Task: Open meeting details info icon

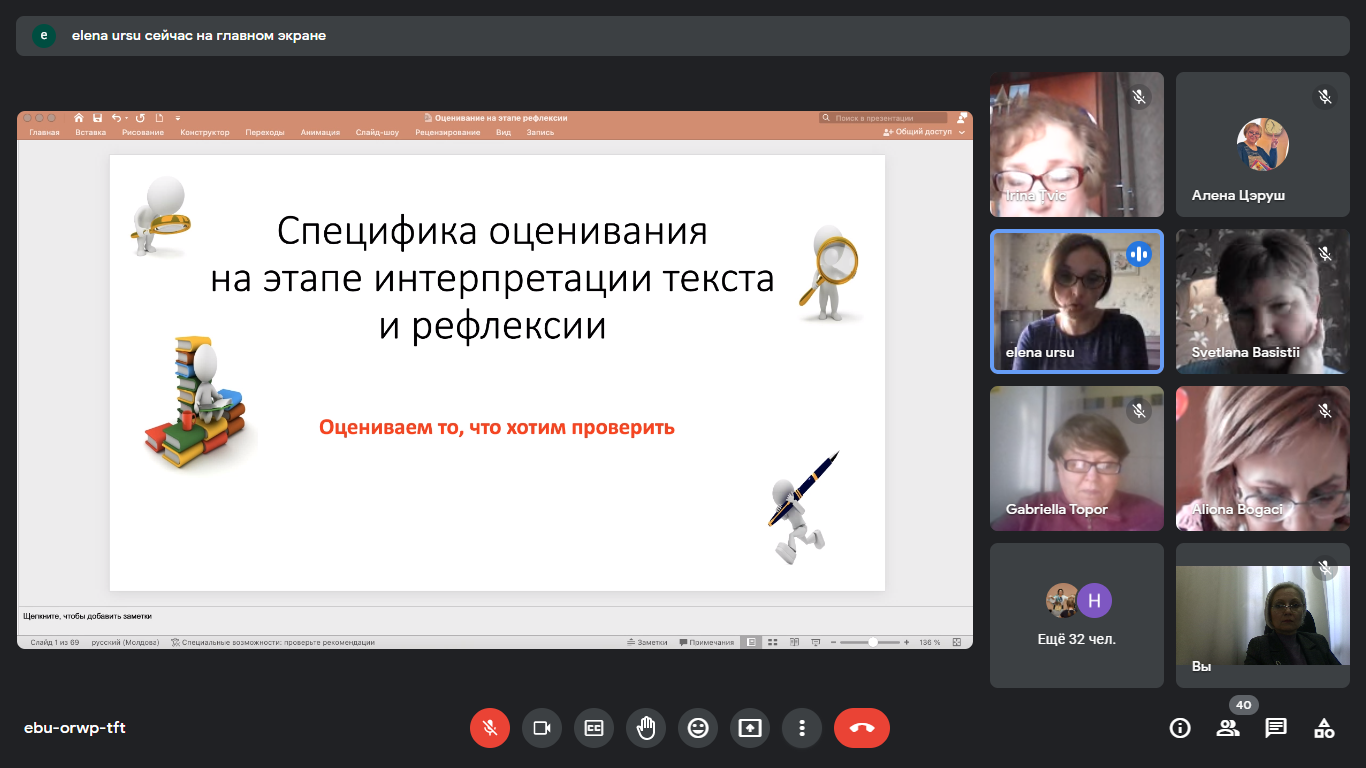Action: [1180, 728]
